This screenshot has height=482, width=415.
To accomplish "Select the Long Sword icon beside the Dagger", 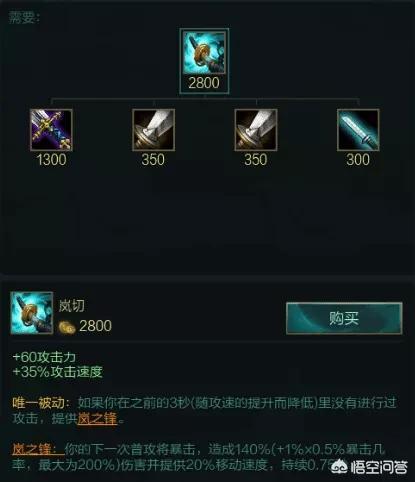I will pos(256,130).
